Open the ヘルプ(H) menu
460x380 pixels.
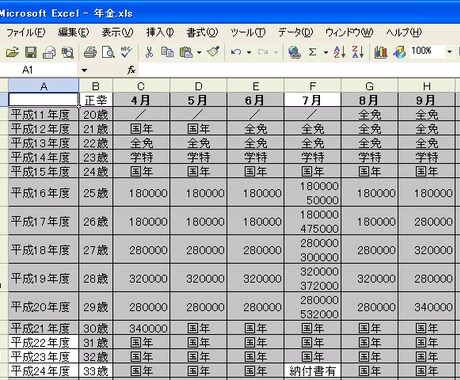pos(404,32)
